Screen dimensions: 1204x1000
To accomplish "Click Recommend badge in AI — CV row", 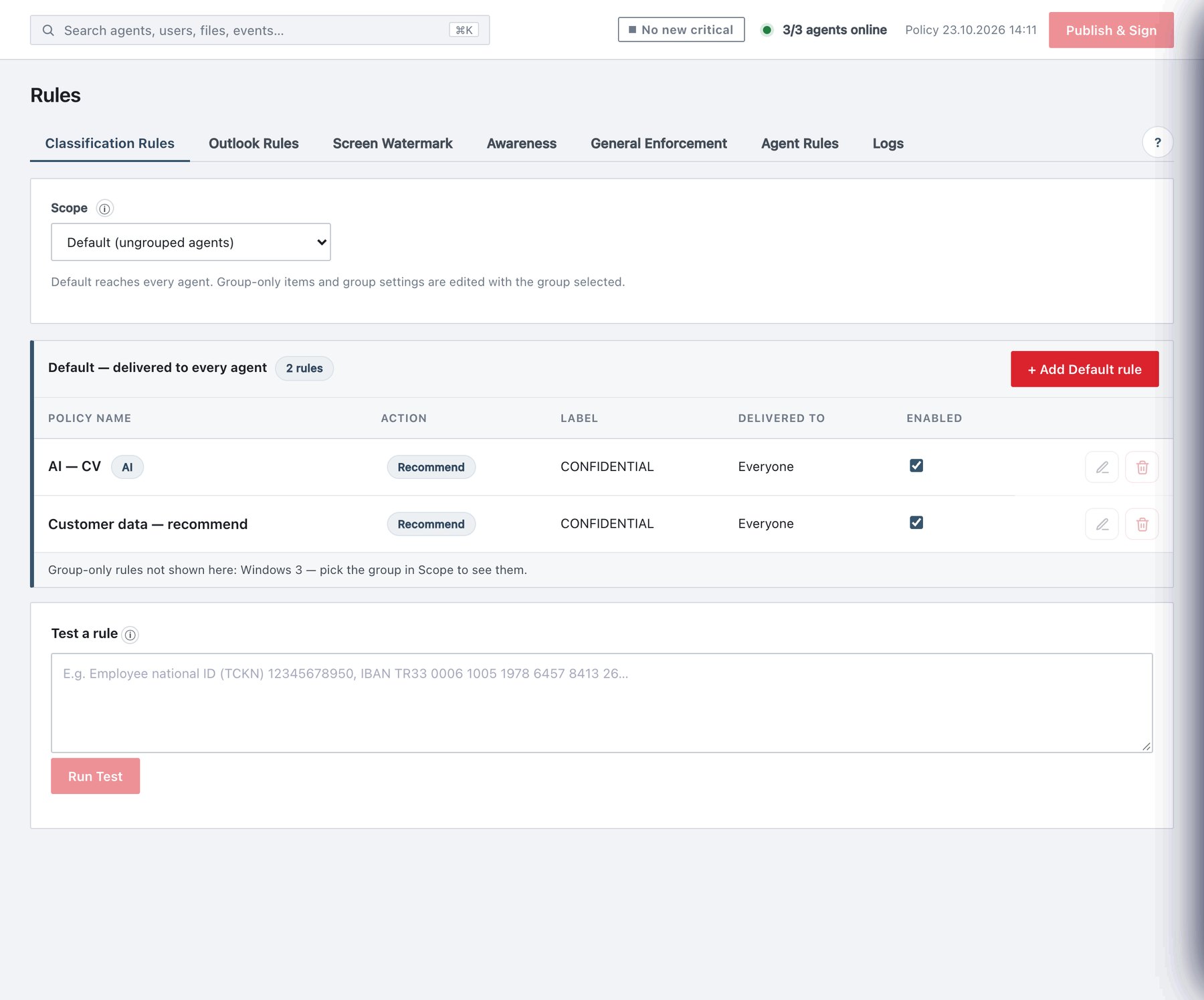I will (x=431, y=467).
